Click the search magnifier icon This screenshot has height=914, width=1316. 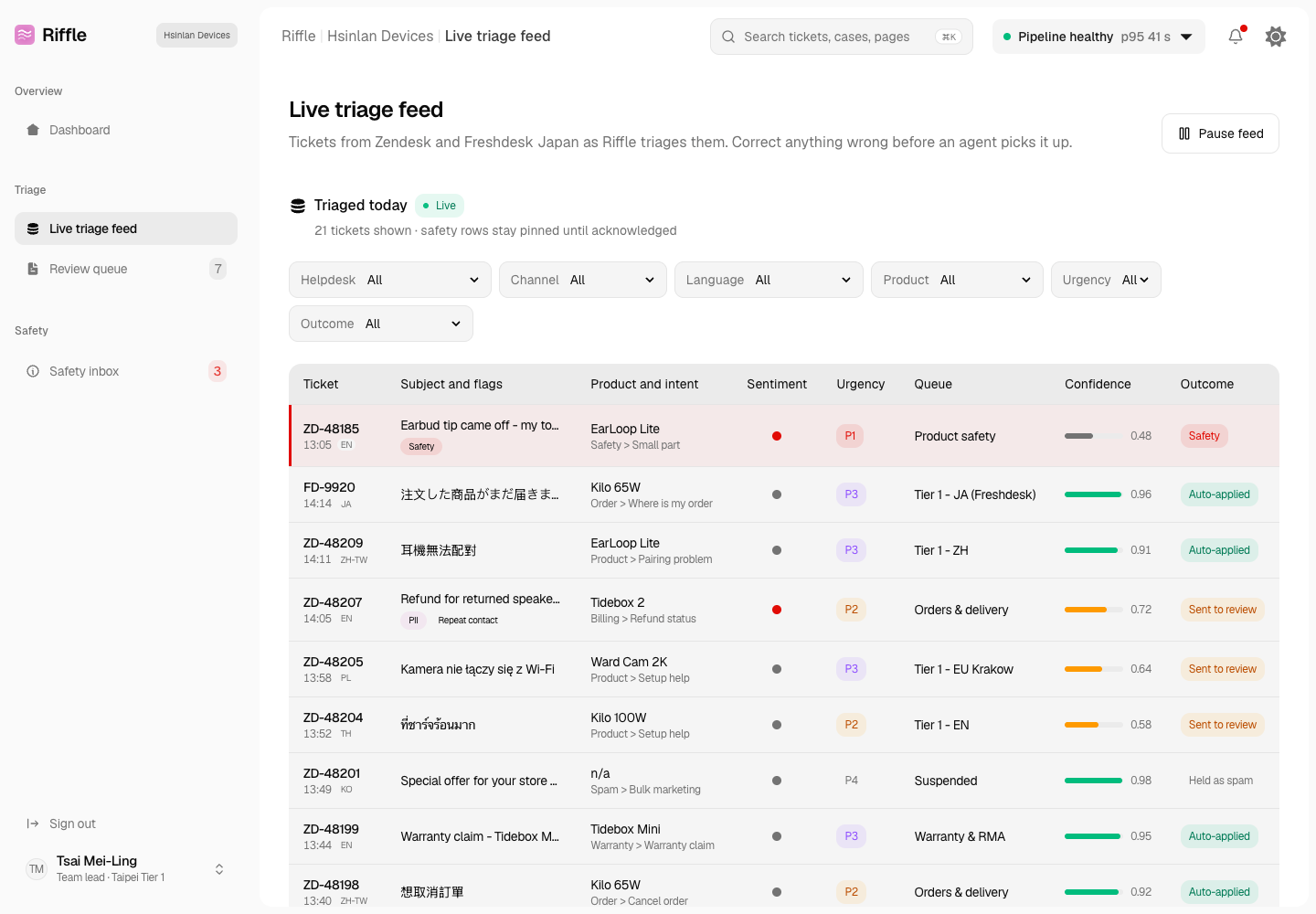point(728,37)
